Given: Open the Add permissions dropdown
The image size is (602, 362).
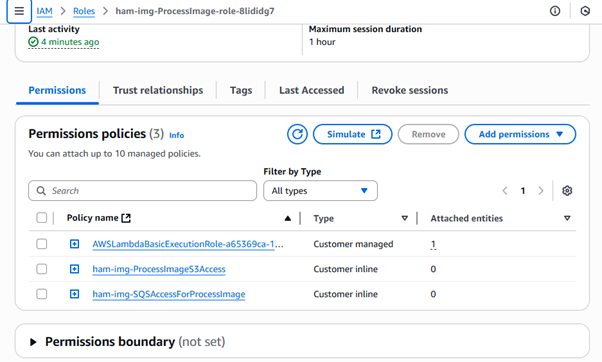Looking at the screenshot, I should (x=520, y=134).
